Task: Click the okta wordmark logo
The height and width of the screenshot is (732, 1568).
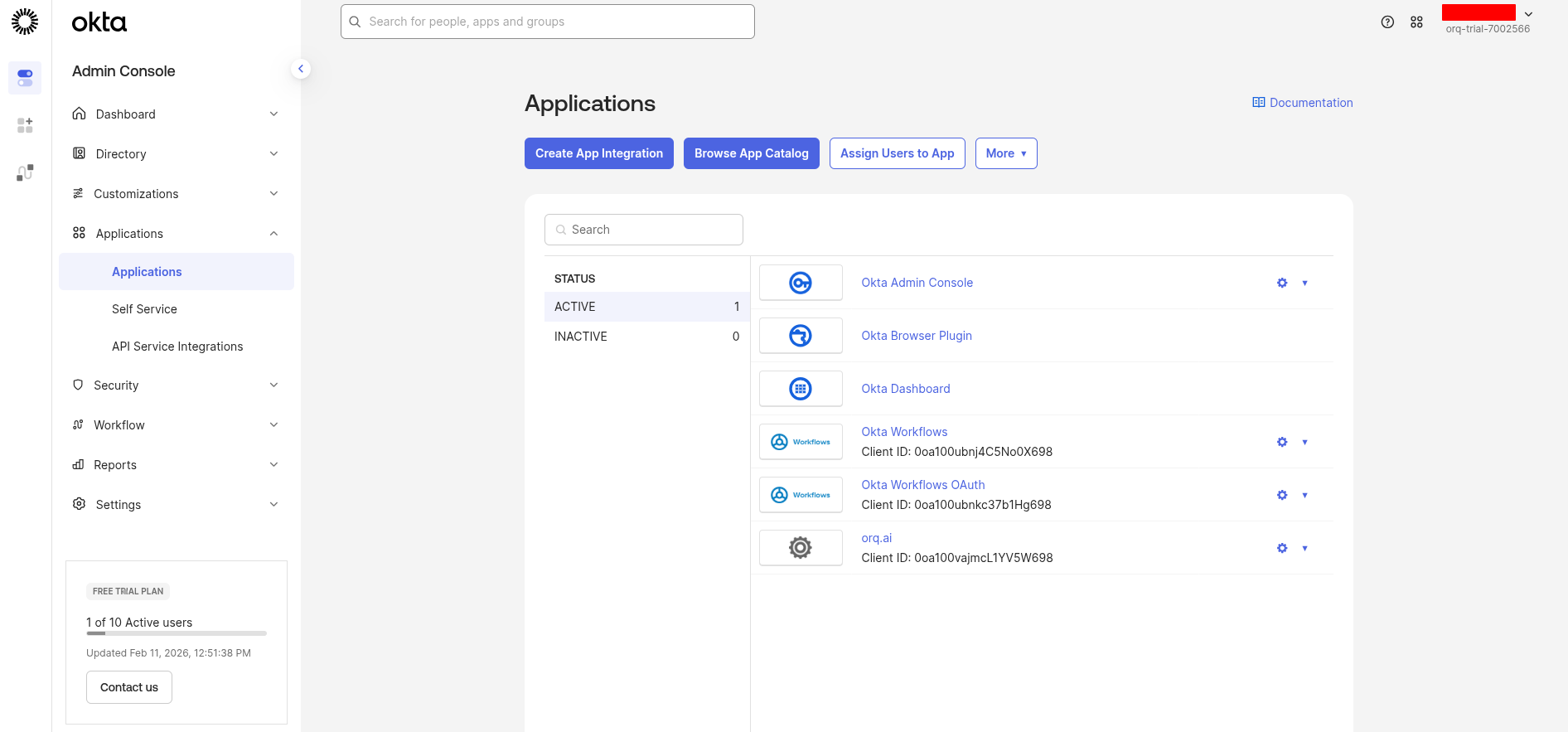Action: [99, 22]
